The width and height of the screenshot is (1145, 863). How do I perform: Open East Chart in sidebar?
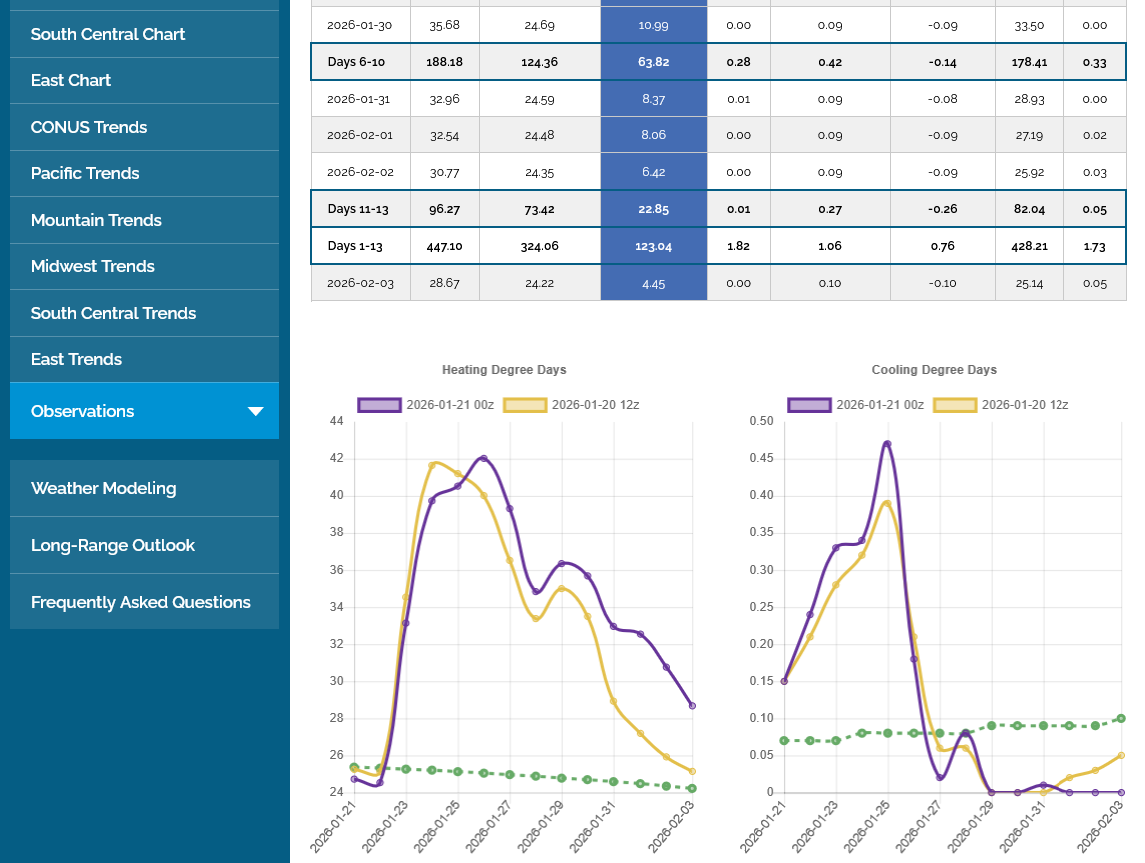click(71, 80)
